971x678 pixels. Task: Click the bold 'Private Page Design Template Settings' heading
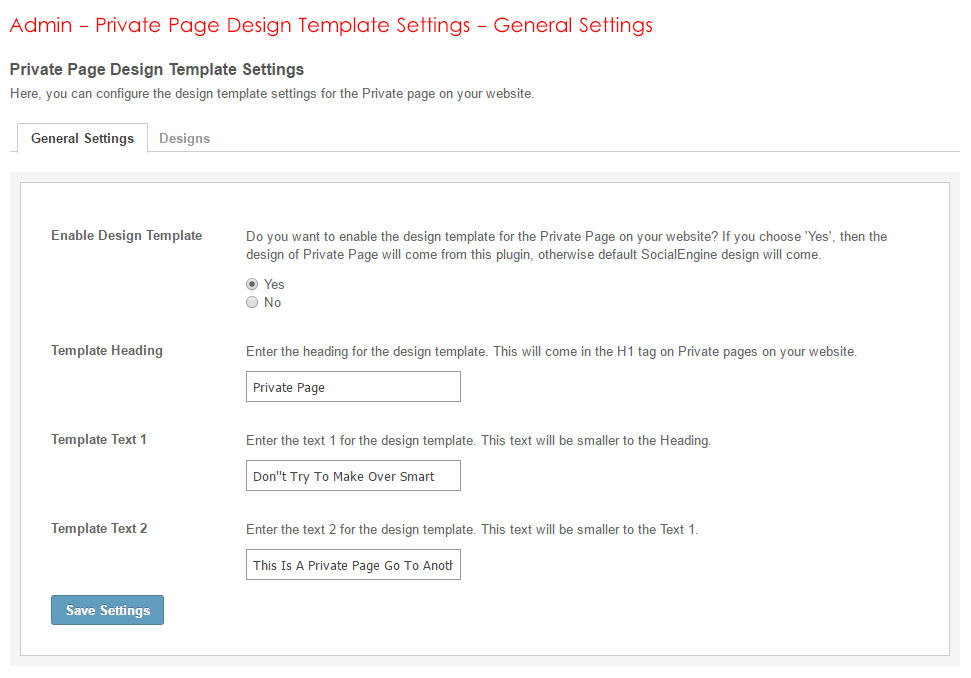(156, 70)
